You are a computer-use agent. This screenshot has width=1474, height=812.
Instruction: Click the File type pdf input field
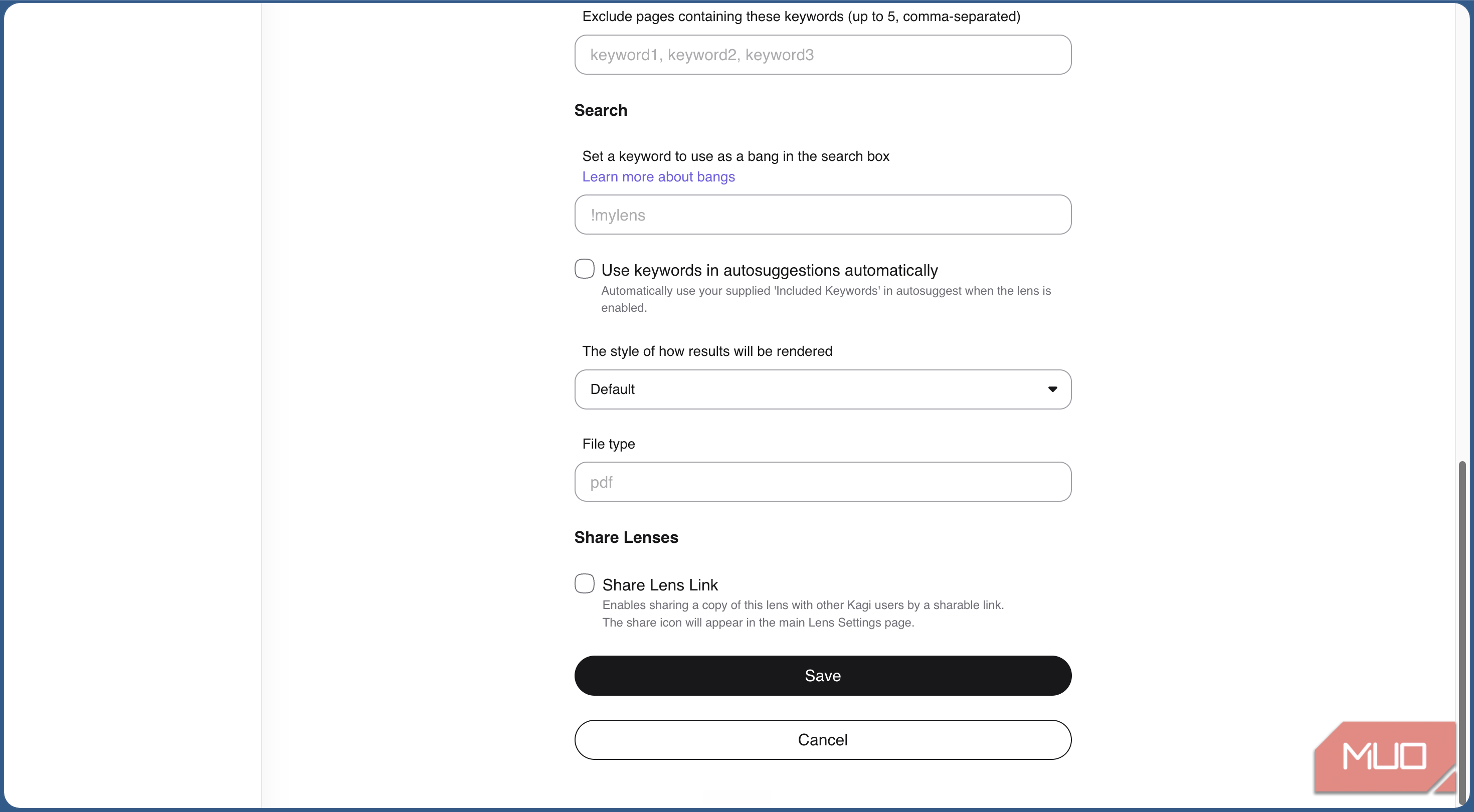(823, 482)
